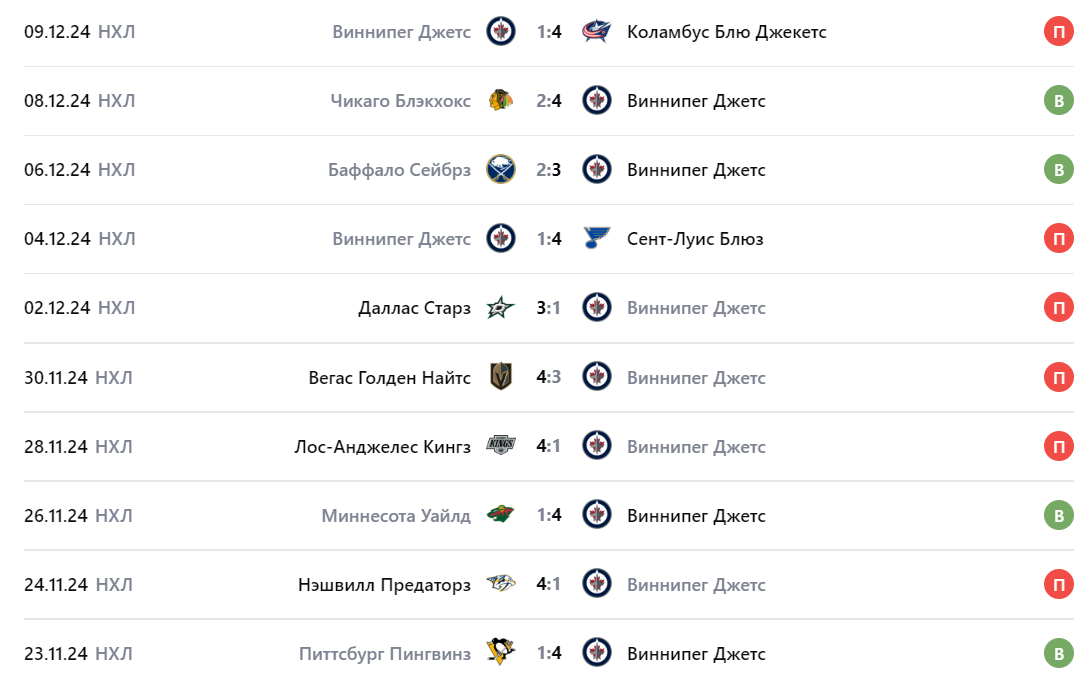Screen dimensions: 1087x684
Task: Open the 3:1 score of Dallas match
Action: [548, 308]
